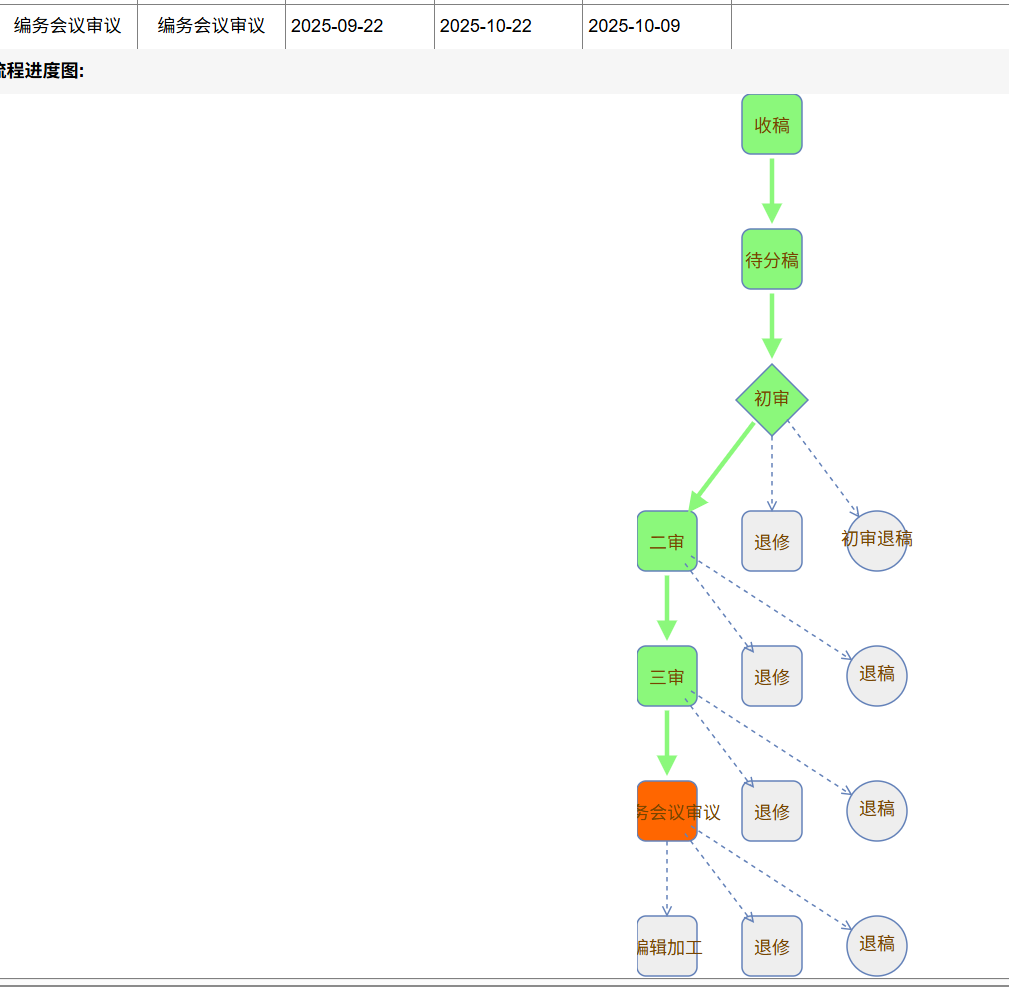This screenshot has width=1009, height=987.
Task: Click the 2025-10-22 date cell
Action: 486,26
